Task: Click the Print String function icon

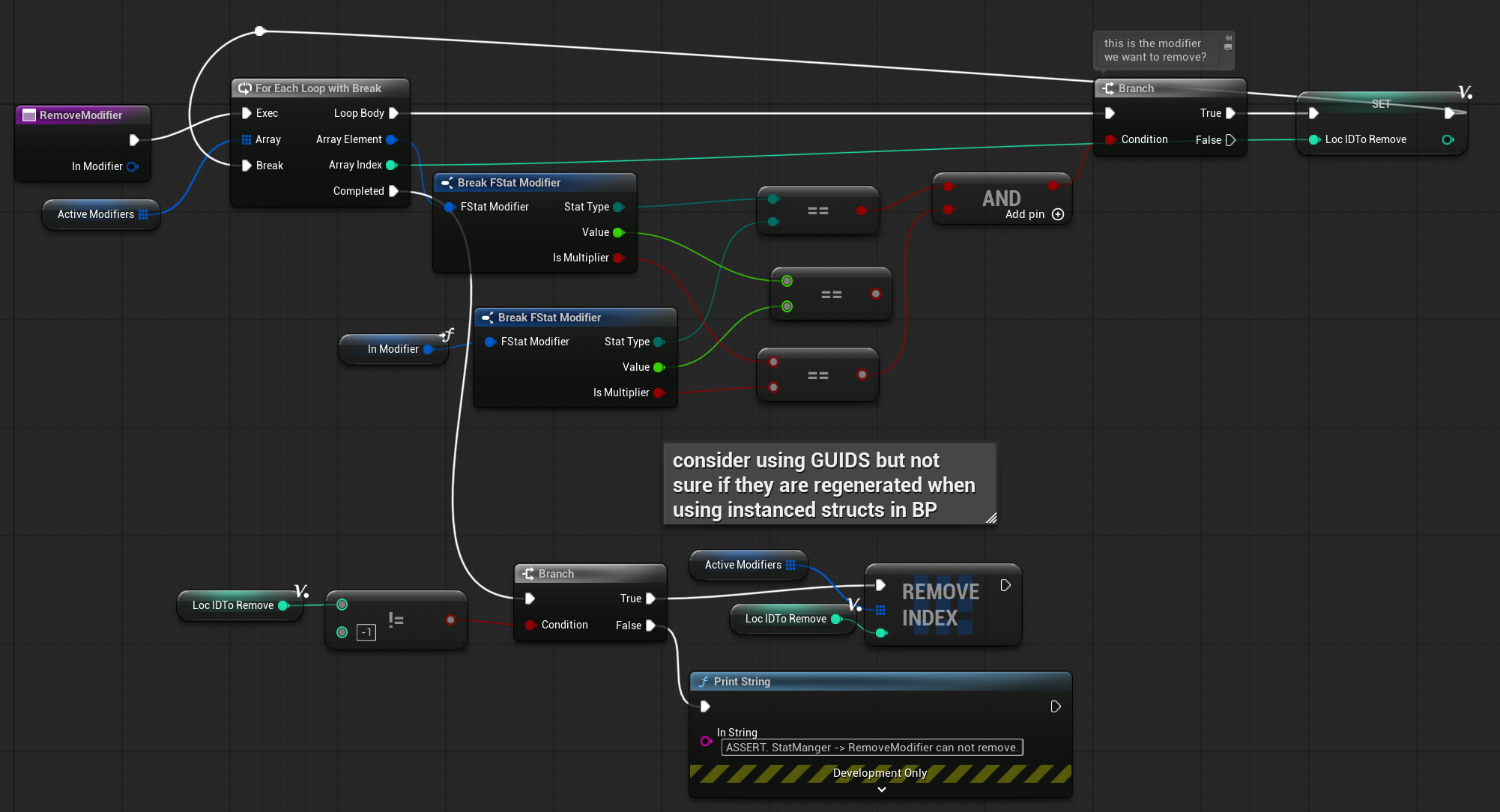Action: pos(703,682)
